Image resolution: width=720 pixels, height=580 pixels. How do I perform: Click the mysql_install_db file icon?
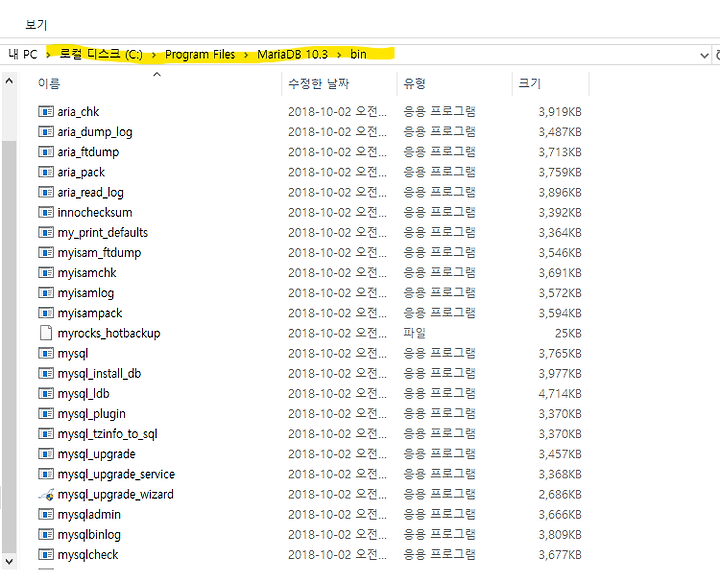[46, 373]
